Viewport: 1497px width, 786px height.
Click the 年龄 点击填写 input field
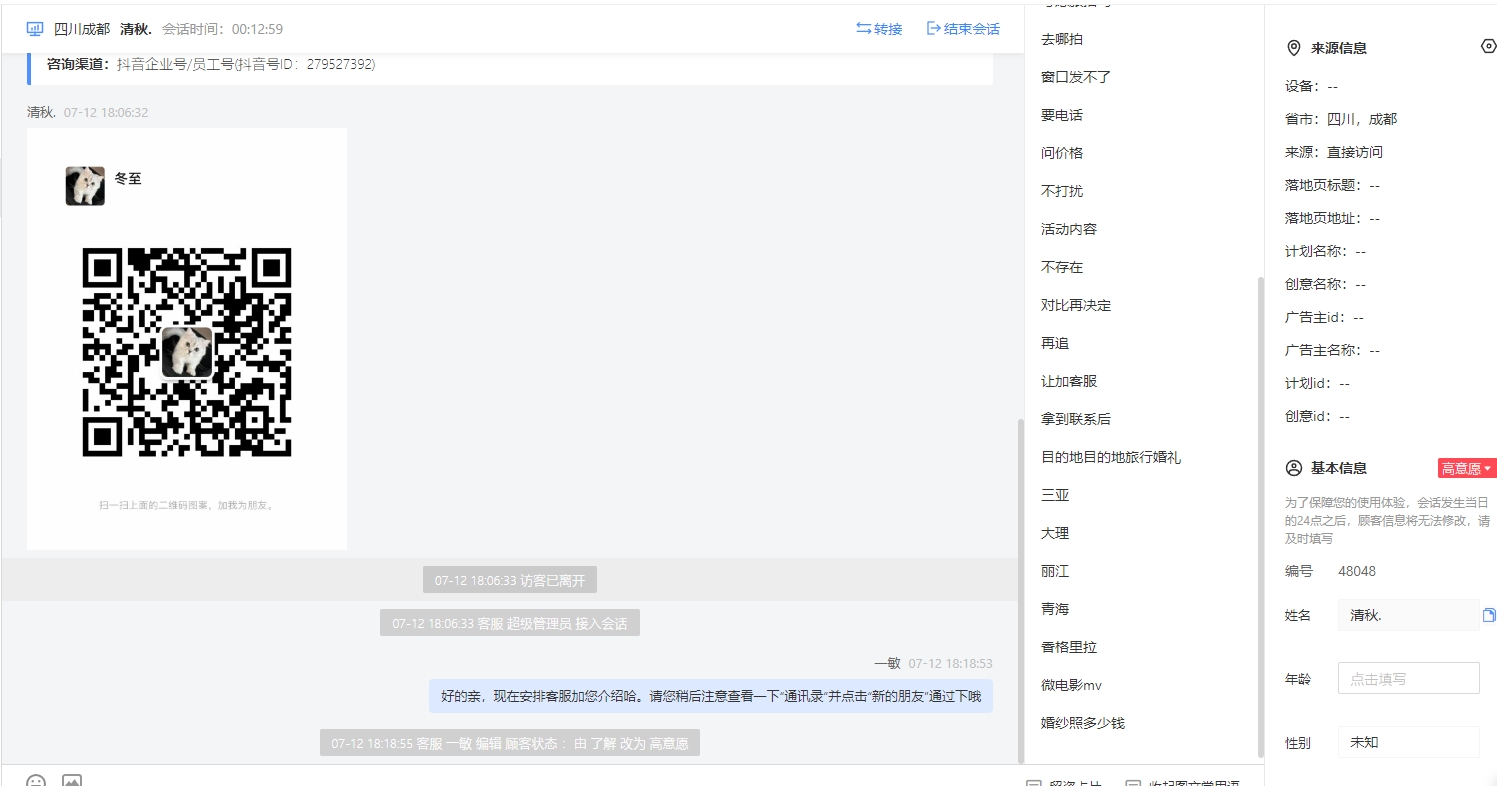pos(1408,678)
